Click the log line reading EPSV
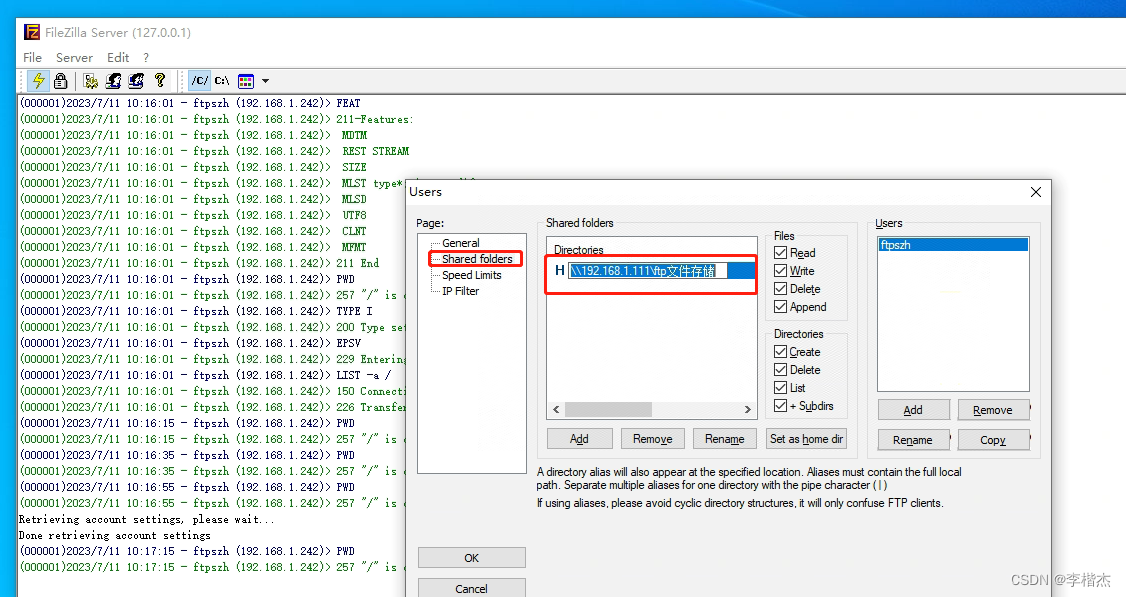 [x=190, y=343]
